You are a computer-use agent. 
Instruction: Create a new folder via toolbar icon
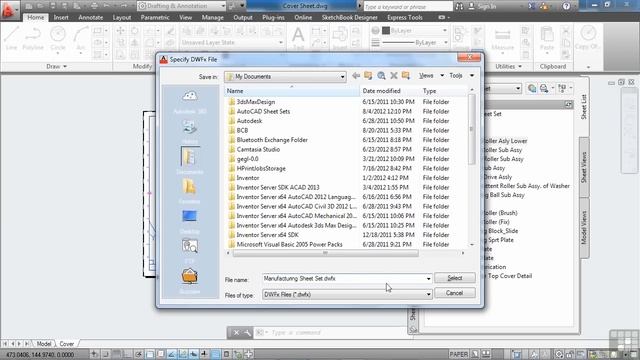(406, 76)
